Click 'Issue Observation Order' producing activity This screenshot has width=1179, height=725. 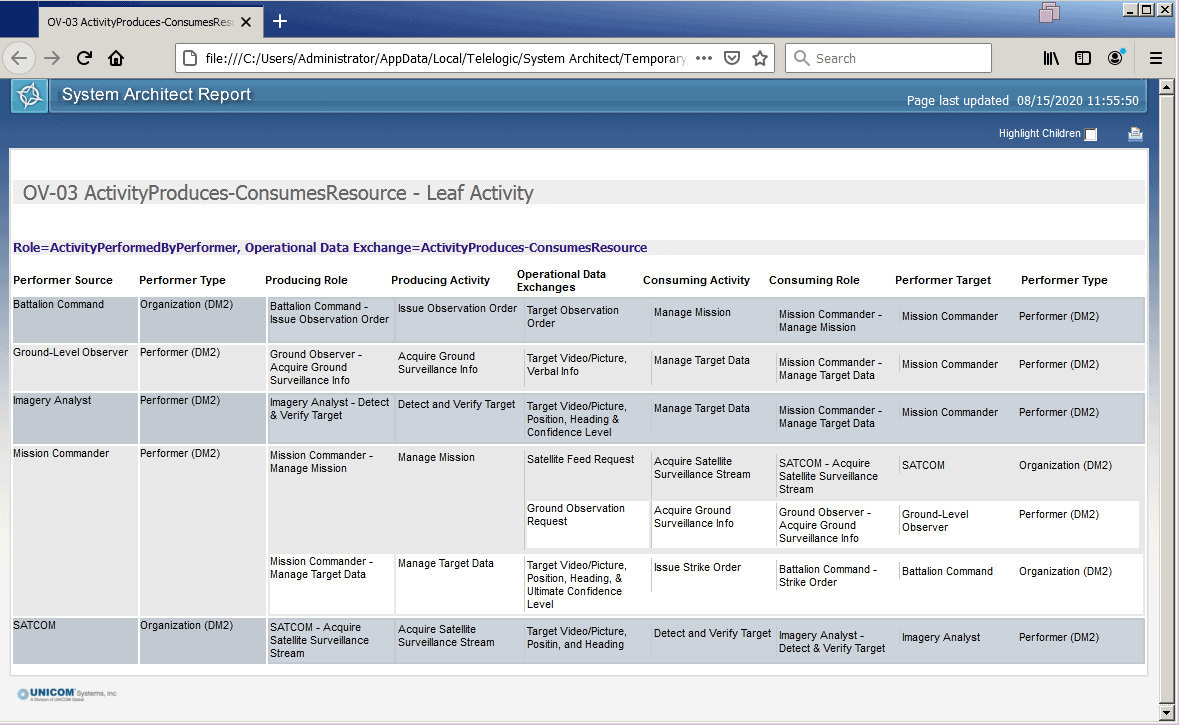pyautogui.click(x=457, y=308)
